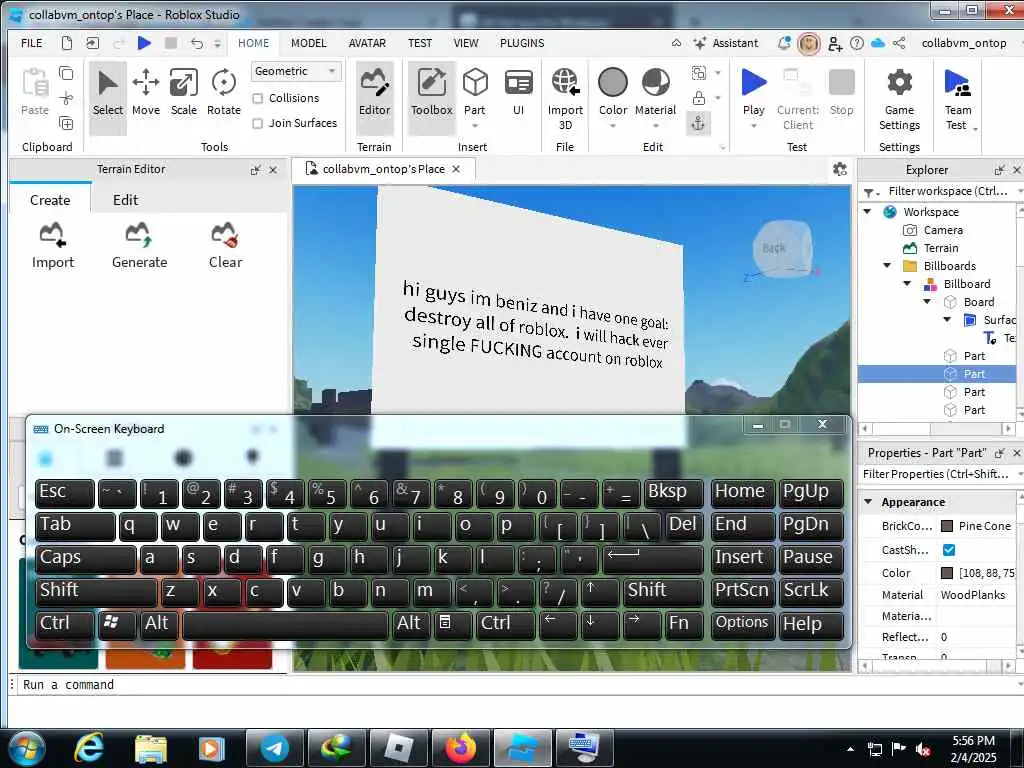This screenshot has width=1024, height=768.
Task: Click the Color swatch in Properties
Action: [x=947, y=573]
